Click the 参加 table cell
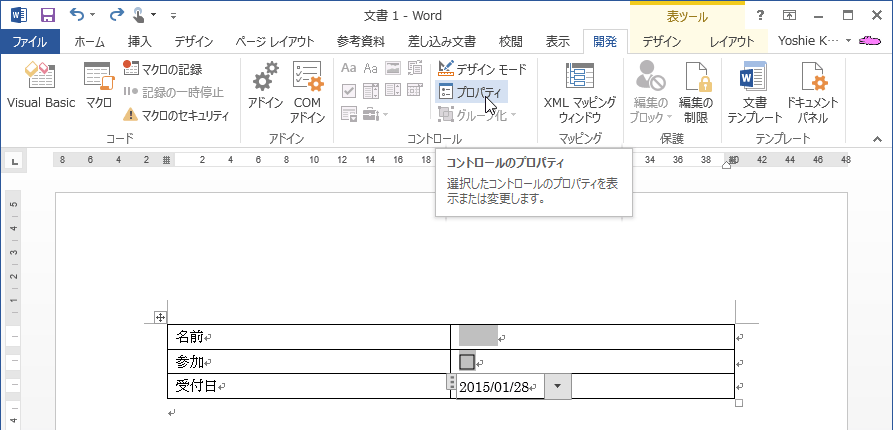Image resolution: width=893 pixels, height=430 pixels. pos(309,362)
